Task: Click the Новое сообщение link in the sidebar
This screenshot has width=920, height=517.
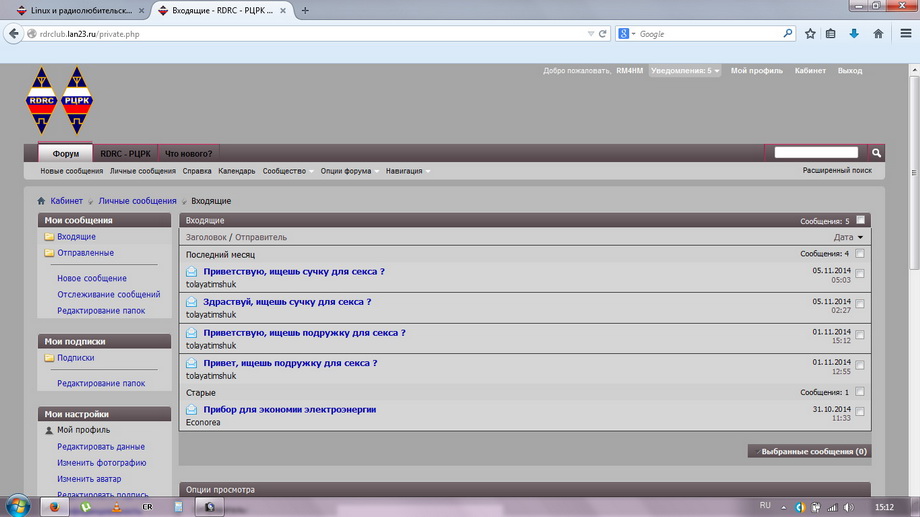Action: (92, 278)
